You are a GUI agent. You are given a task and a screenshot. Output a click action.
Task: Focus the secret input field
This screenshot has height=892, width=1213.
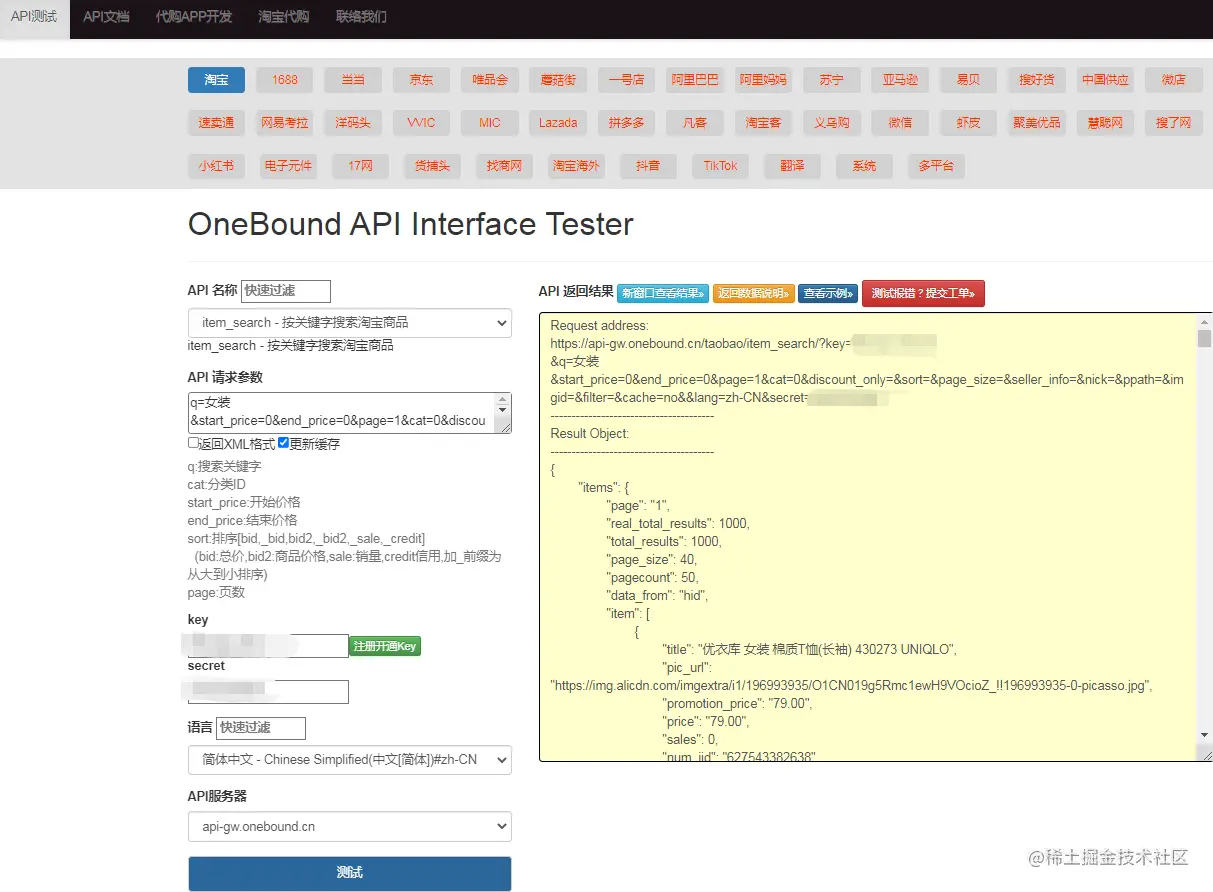point(268,692)
